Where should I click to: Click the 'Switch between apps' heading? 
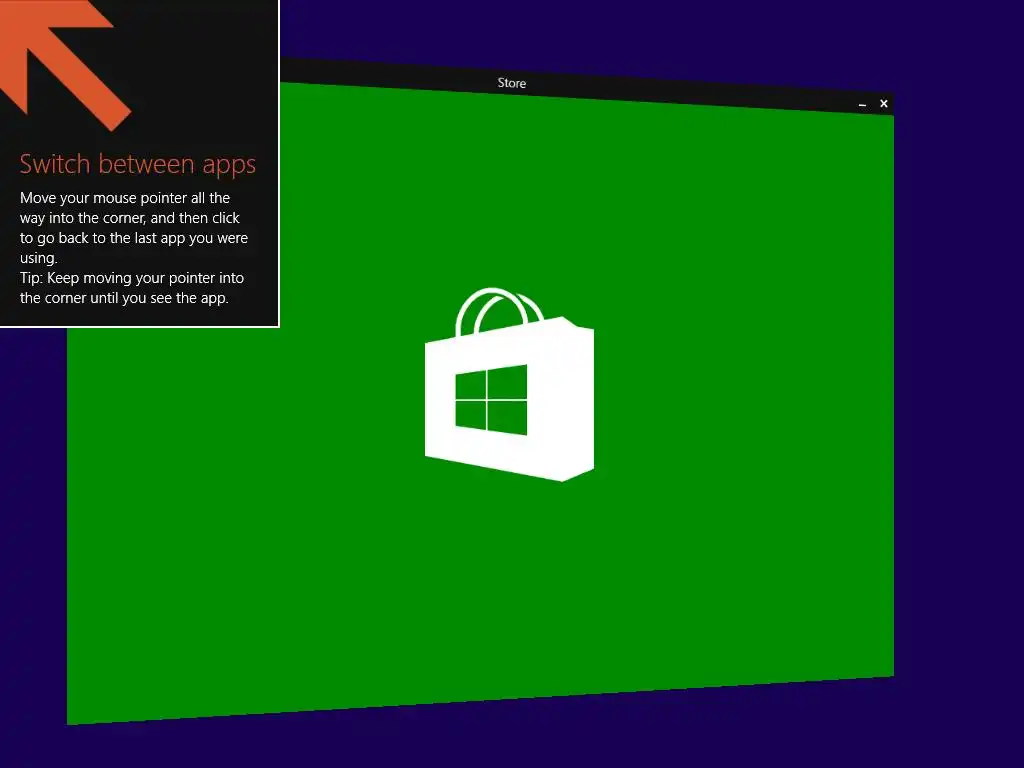[x=137, y=165]
